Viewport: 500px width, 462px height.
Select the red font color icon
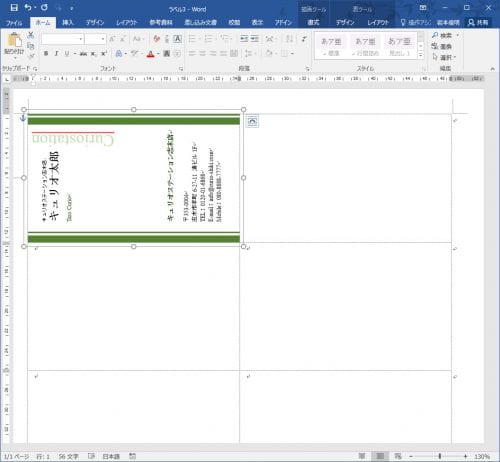coord(151,54)
